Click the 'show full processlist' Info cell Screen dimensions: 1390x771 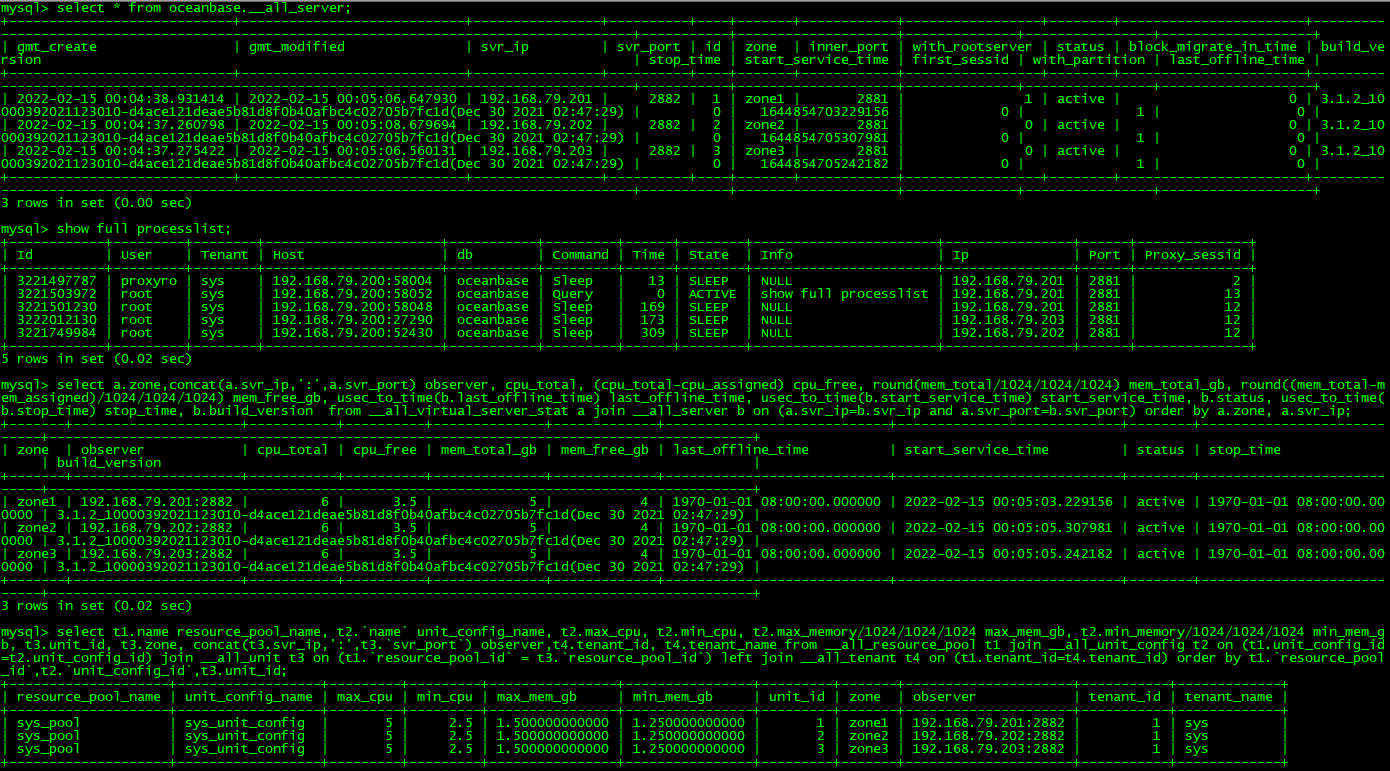(x=844, y=294)
